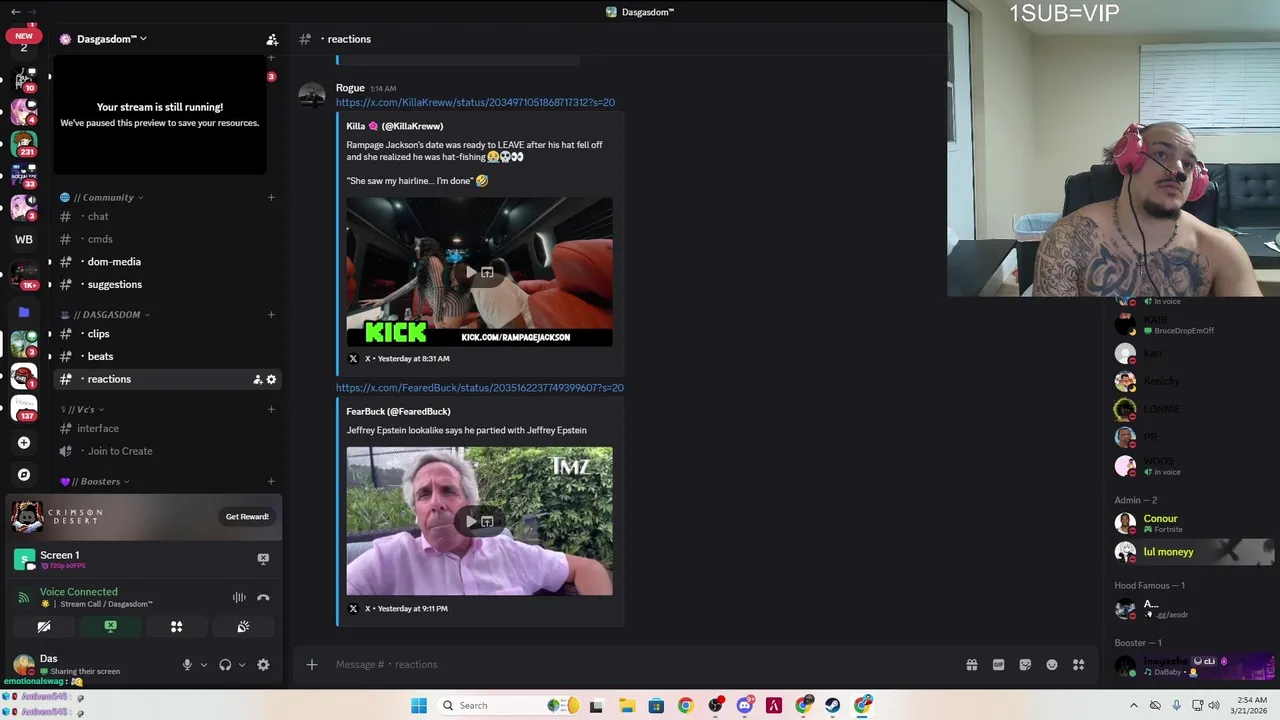Open Steam from the taskbar
The width and height of the screenshot is (1280, 720).
point(833,706)
